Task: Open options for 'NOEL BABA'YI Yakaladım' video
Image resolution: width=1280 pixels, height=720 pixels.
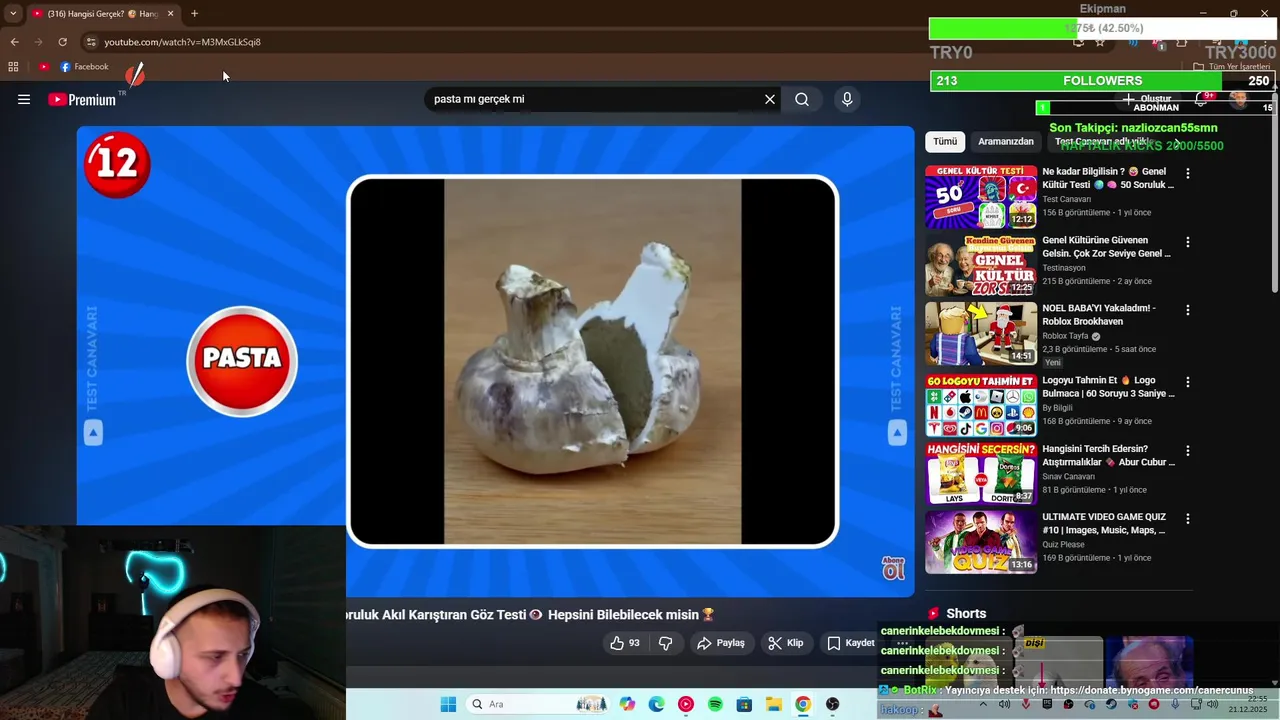Action: 1188,310
